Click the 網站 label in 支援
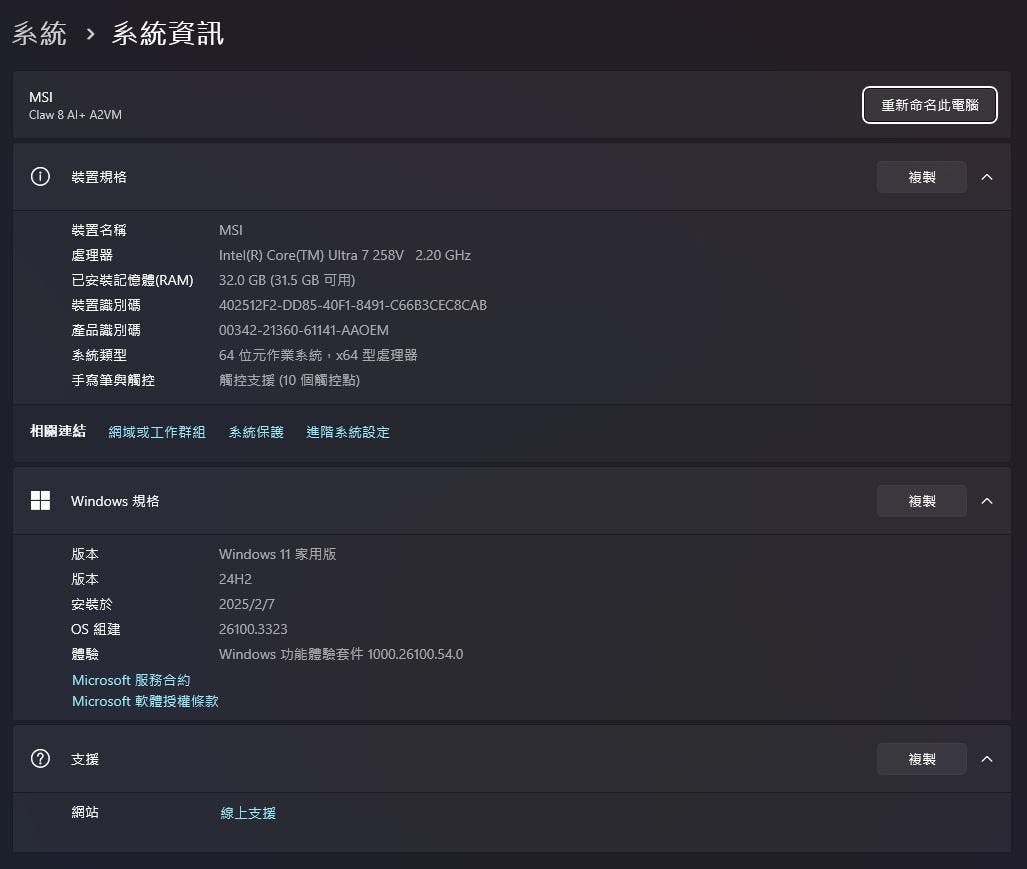The image size is (1027, 869). pos(85,812)
